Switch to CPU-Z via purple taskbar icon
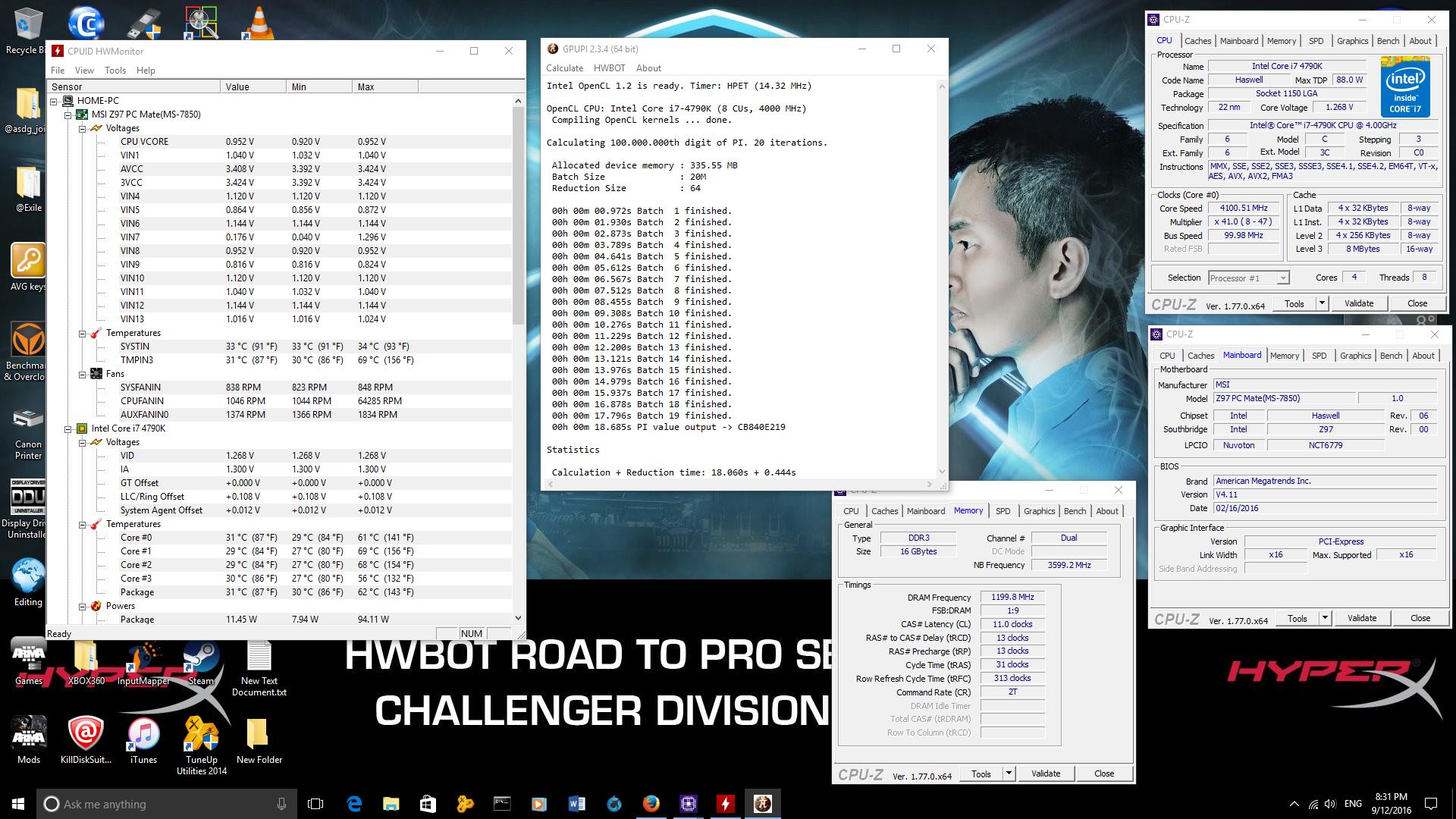The image size is (1456, 819). tap(688, 804)
